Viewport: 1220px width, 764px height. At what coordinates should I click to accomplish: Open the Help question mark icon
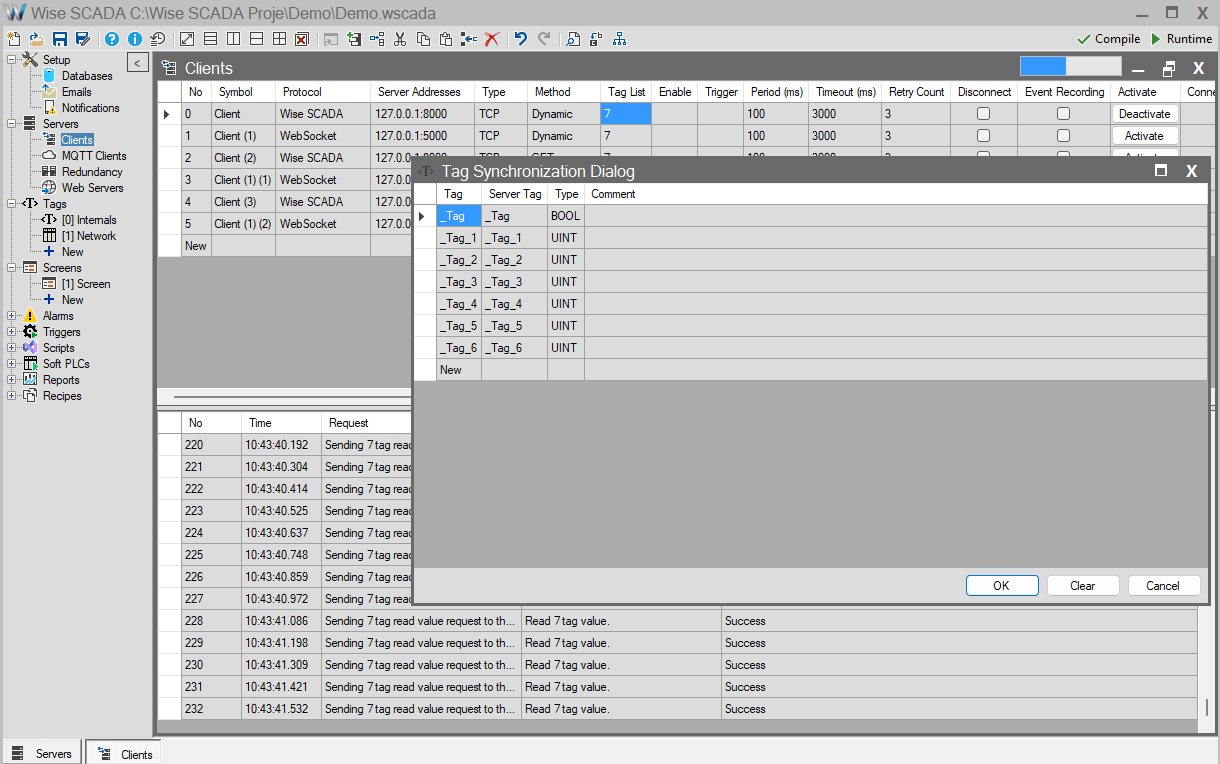tap(112, 39)
